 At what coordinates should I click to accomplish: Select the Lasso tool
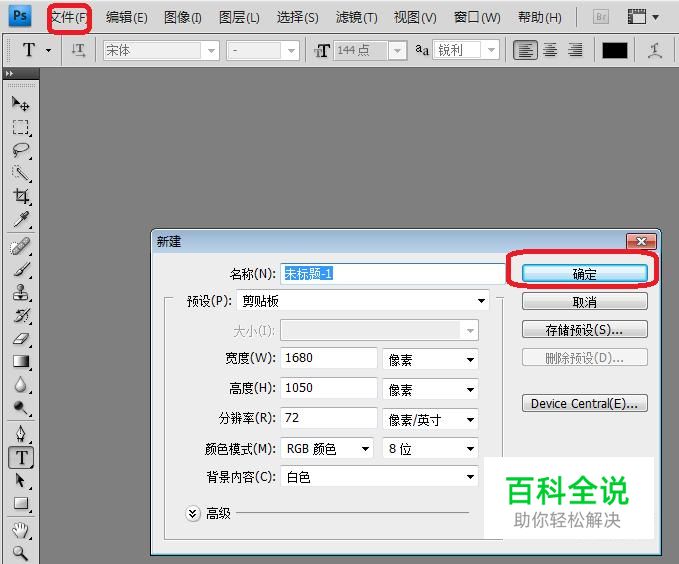(20, 150)
